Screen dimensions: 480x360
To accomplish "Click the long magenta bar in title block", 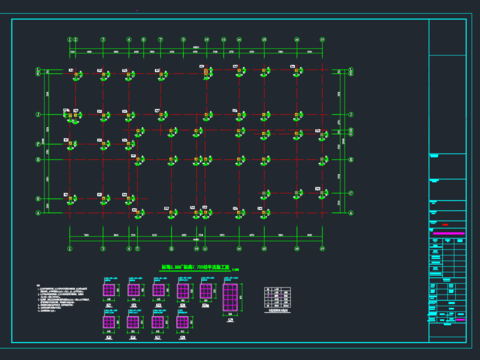I will (x=449, y=233).
